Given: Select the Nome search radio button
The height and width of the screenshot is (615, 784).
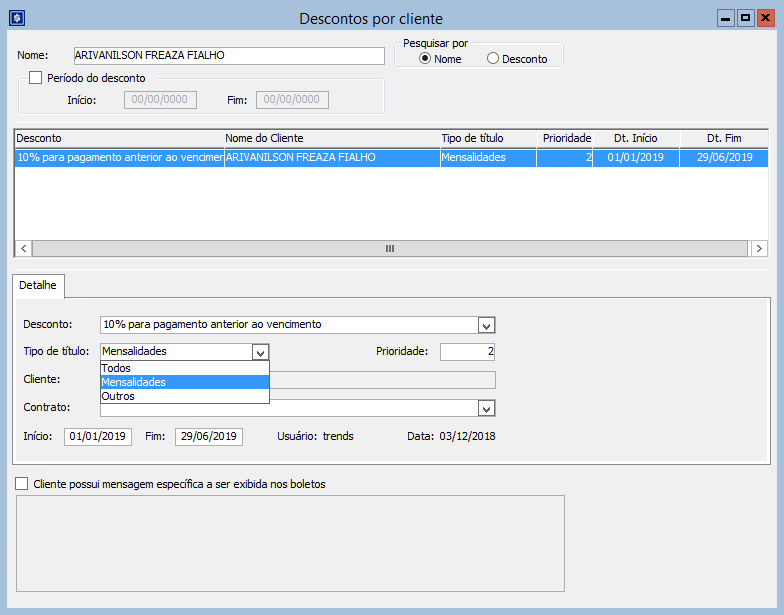Looking at the screenshot, I should coord(425,59).
